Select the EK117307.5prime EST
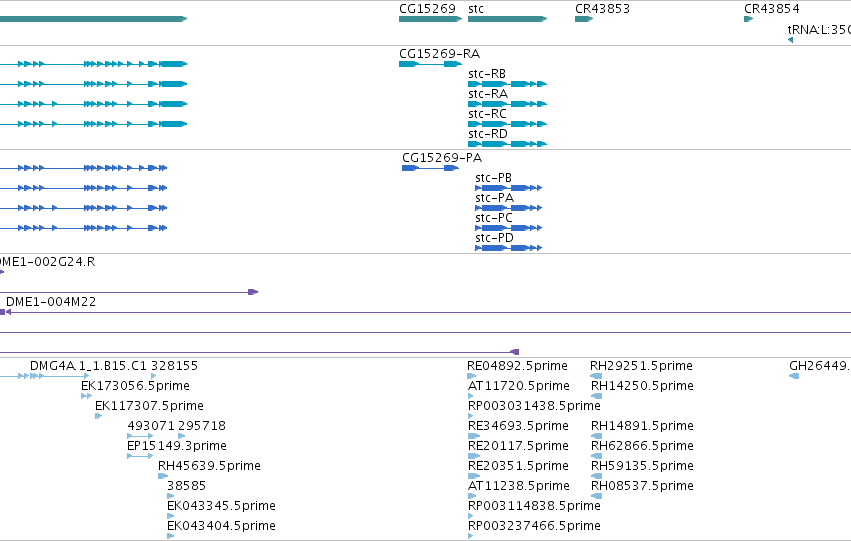This screenshot has width=851, height=541. coord(98,416)
